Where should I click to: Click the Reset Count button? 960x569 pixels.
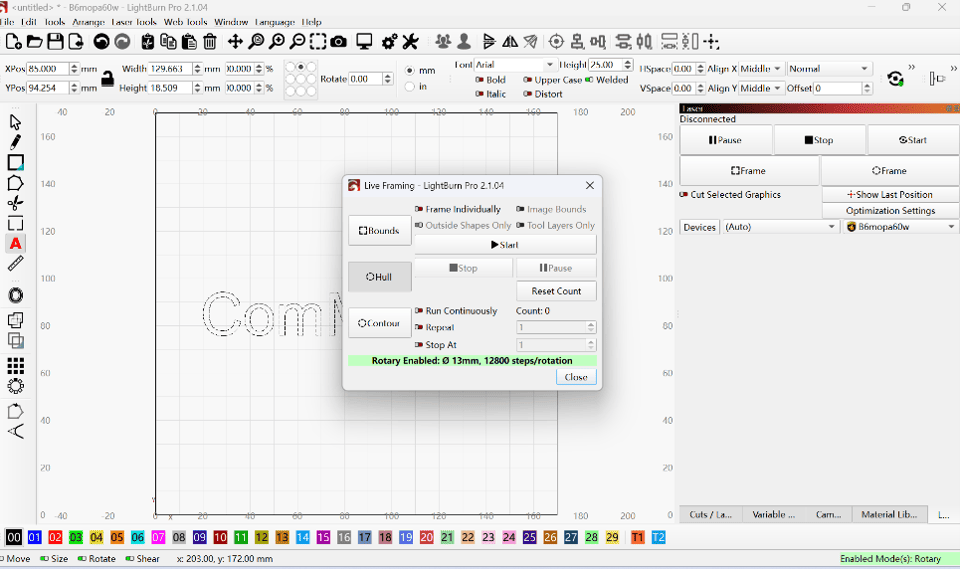(x=556, y=291)
